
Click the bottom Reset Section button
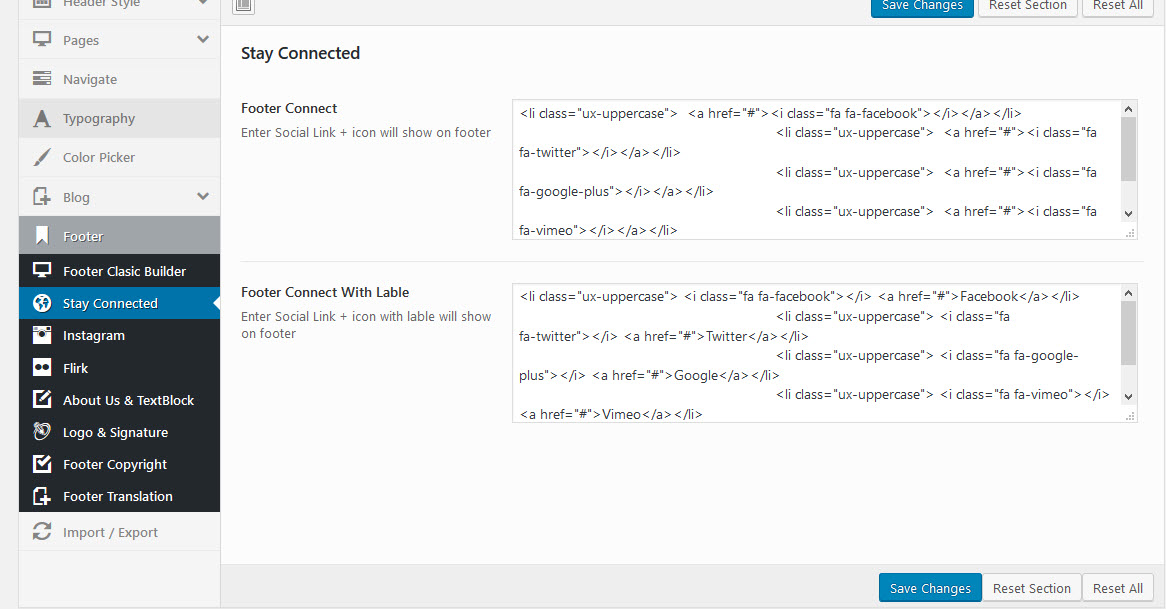1031,588
